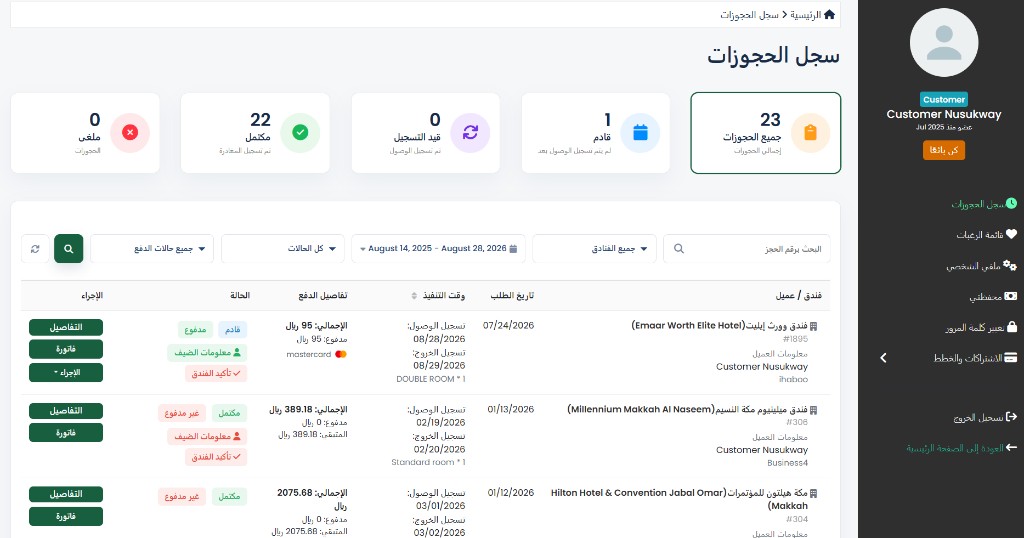Click the orange كن بائعًا button
The height and width of the screenshot is (538, 1024).
point(944,150)
